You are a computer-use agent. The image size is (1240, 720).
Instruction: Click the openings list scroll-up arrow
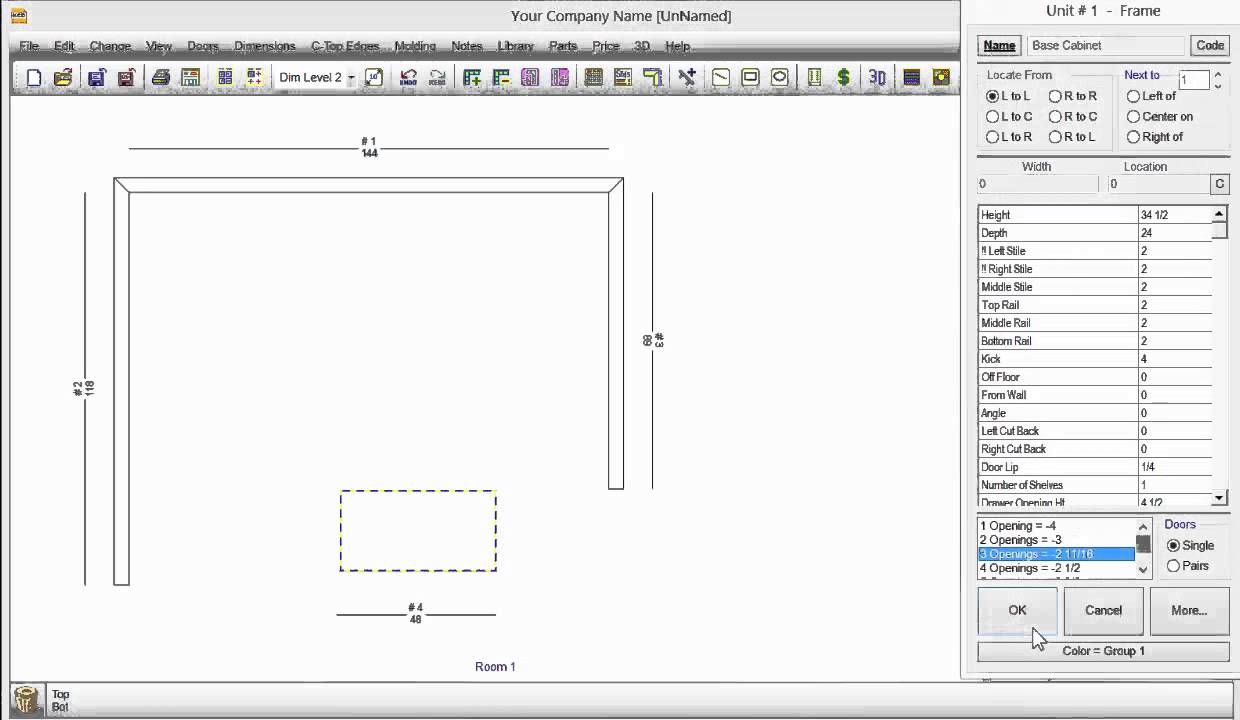click(1143, 526)
